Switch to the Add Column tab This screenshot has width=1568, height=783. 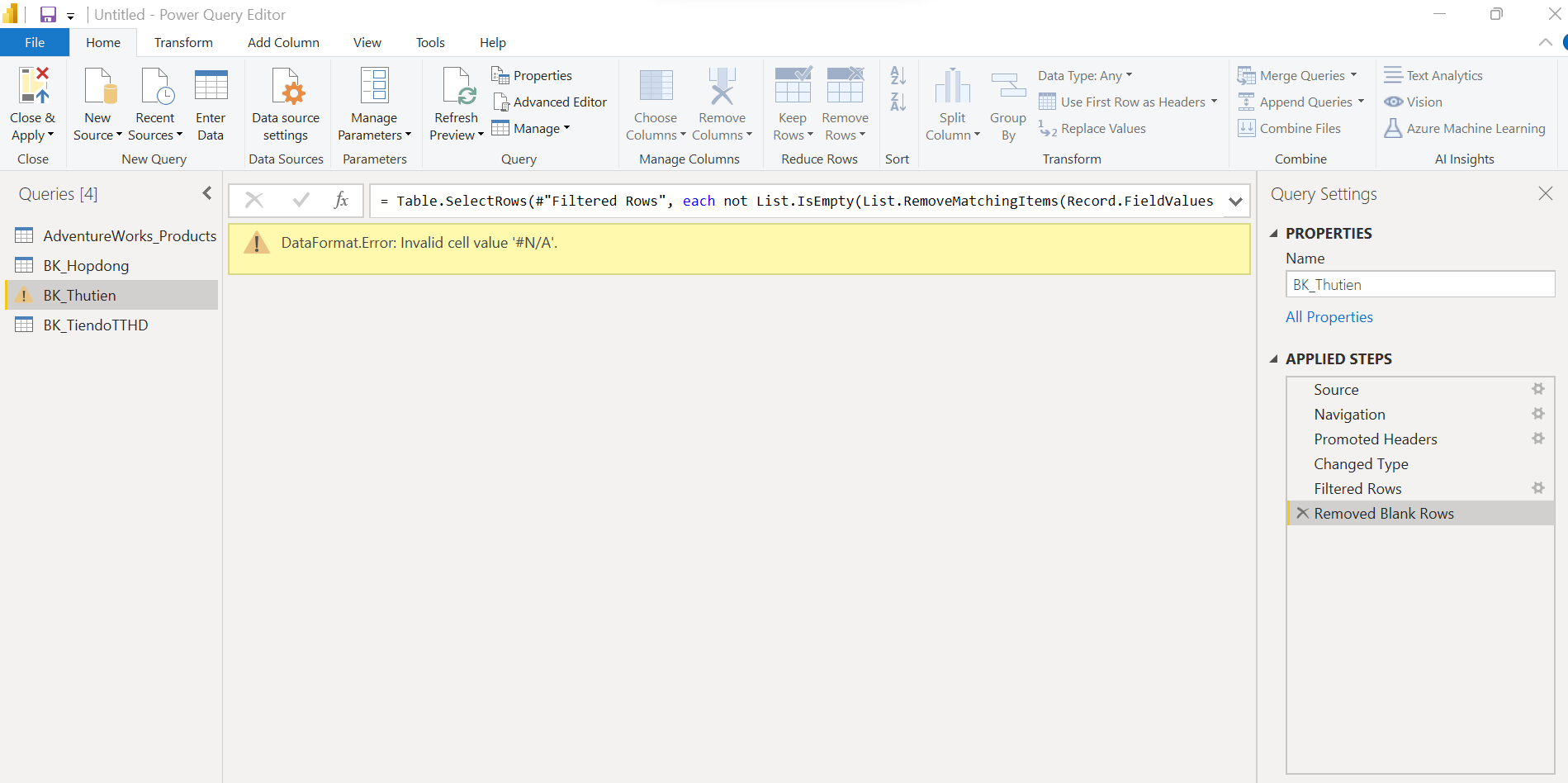coord(283,42)
